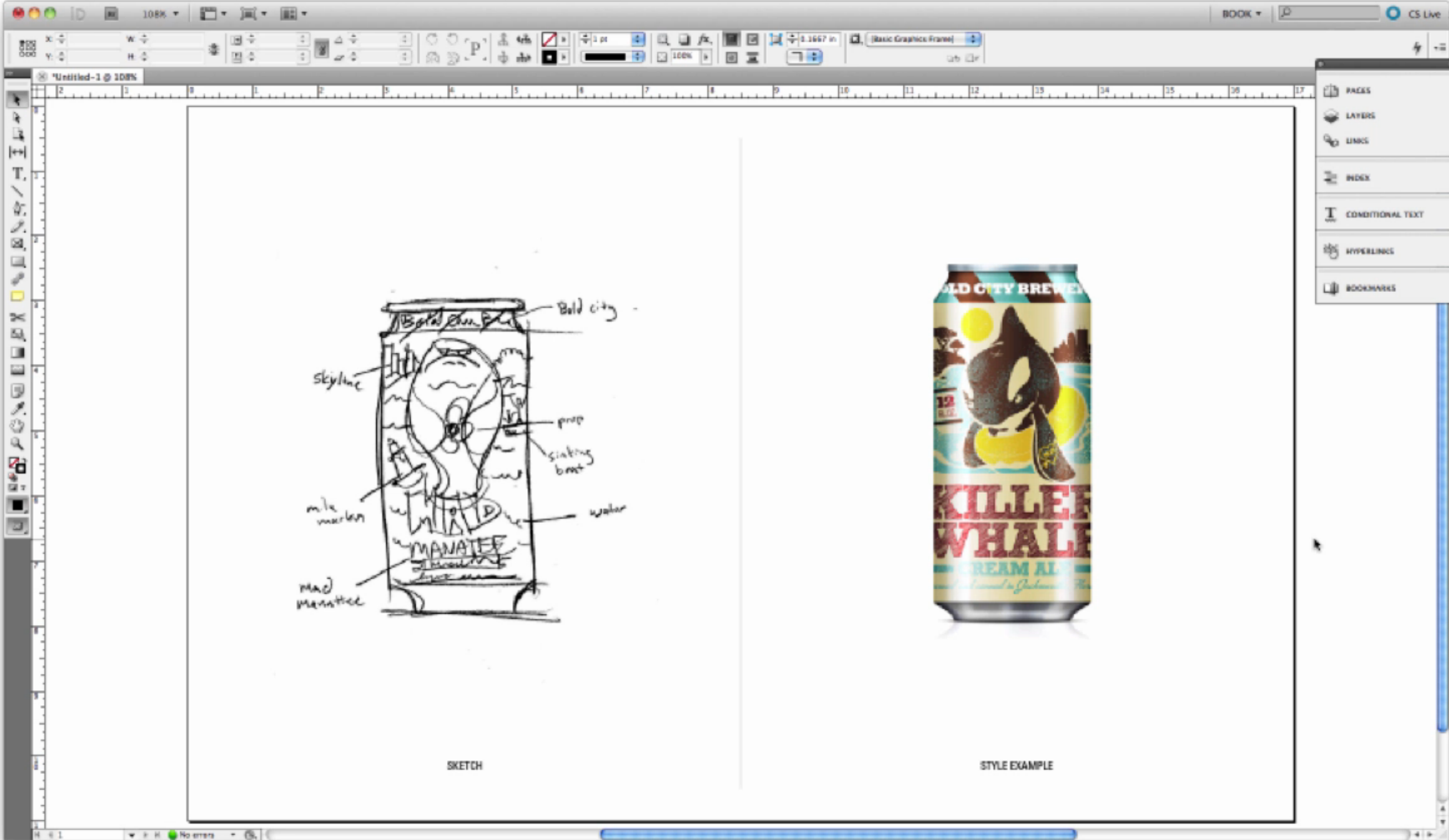Click the stroke swatch in Control panel
1449x840 pixels.
[x=549, y=57]
